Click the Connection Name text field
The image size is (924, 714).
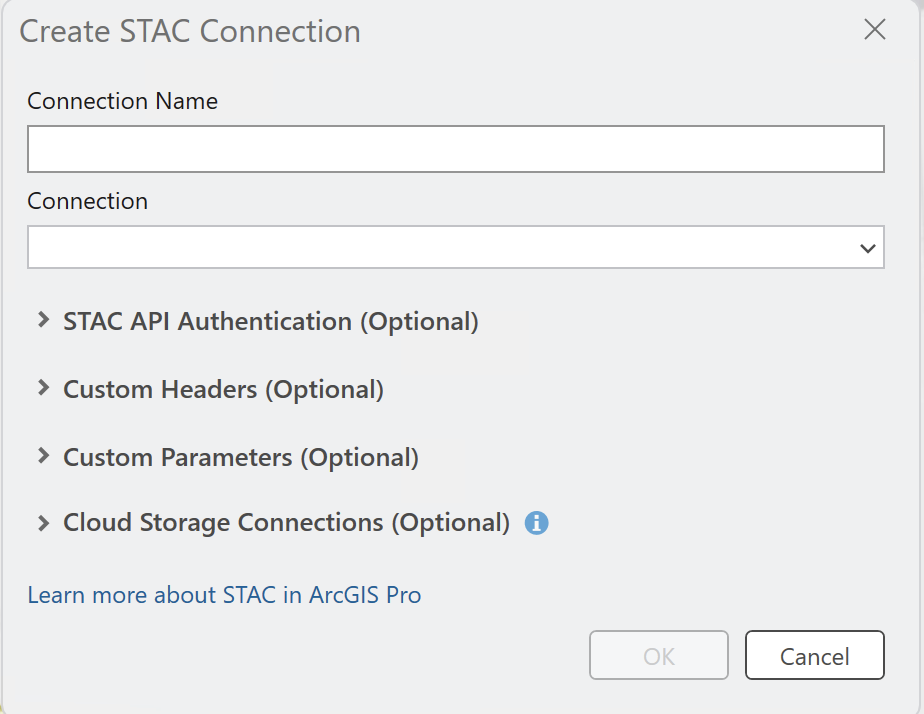tap(456, 149)
